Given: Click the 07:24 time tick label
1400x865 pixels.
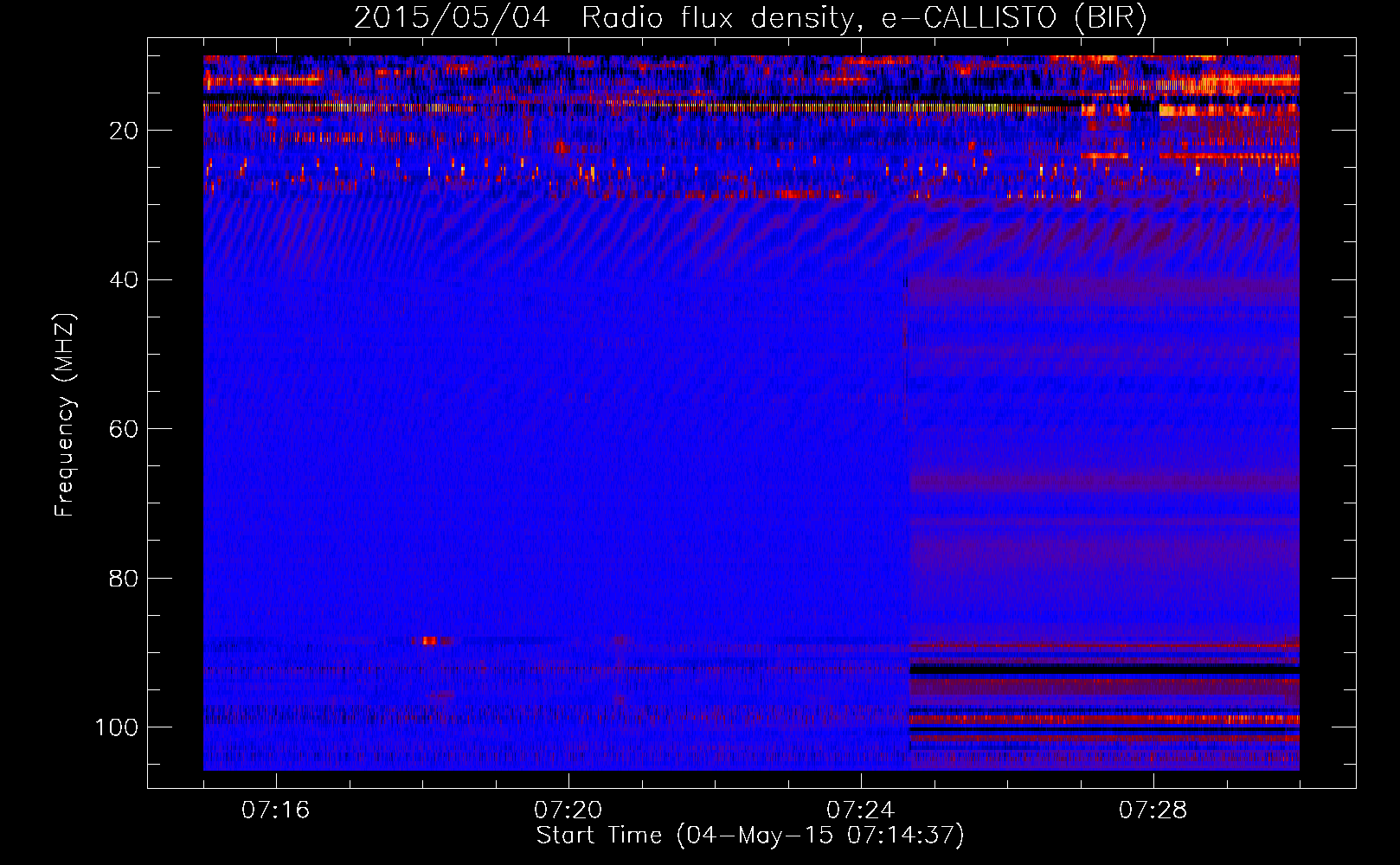Looking at the screenshot, I should pyautogui.click(x=861, y=811).
